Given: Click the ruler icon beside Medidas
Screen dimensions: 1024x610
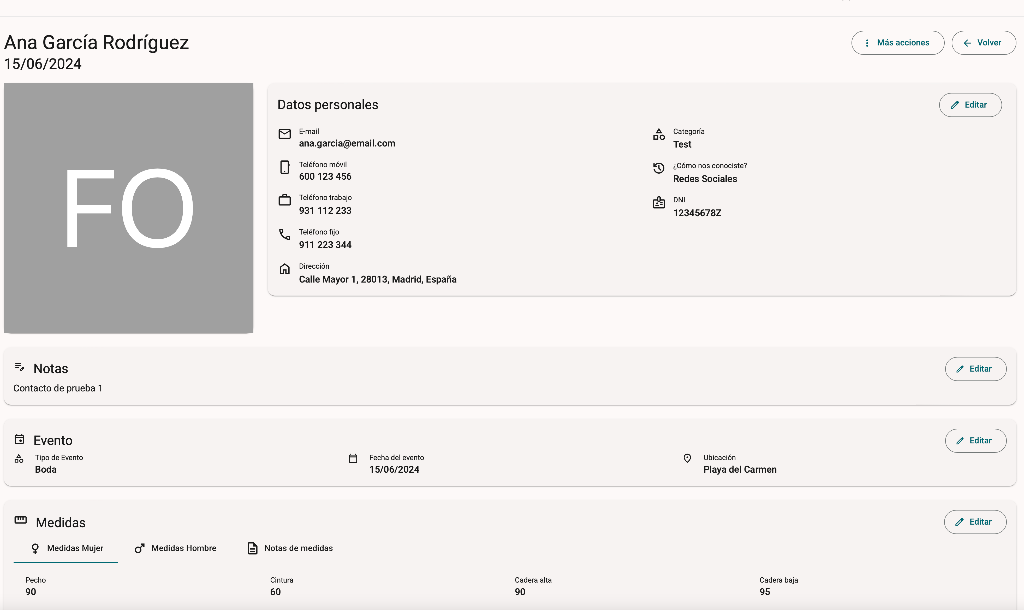Looking at the screenshot, I should [x=21, y=521].
